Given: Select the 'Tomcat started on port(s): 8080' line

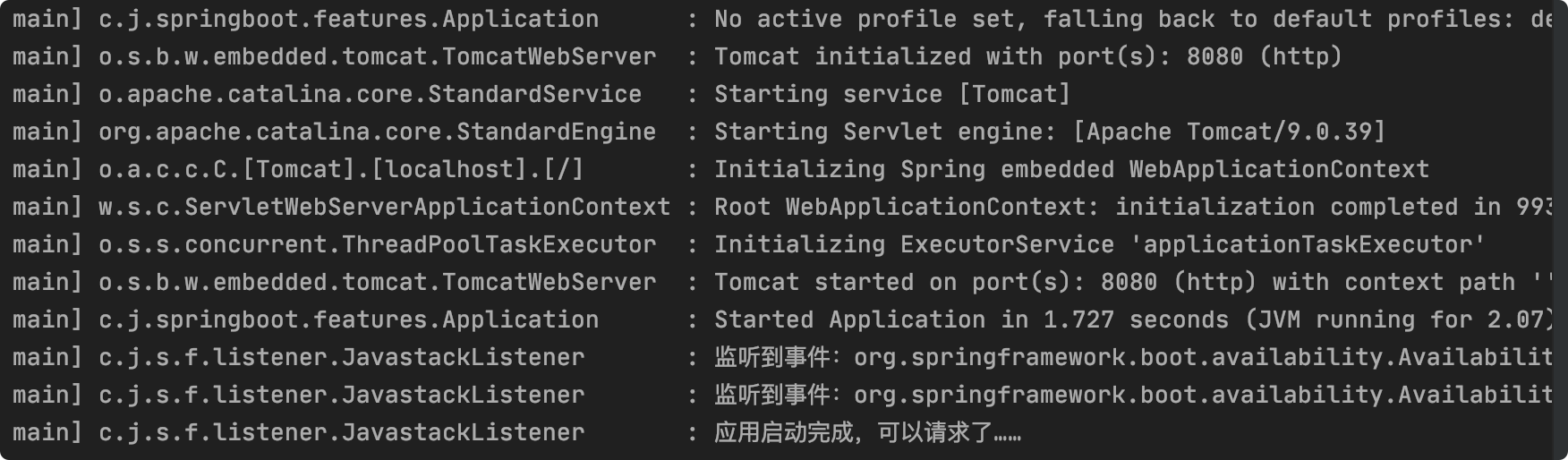Looking at the screenshot, I should pos(1140,282).
